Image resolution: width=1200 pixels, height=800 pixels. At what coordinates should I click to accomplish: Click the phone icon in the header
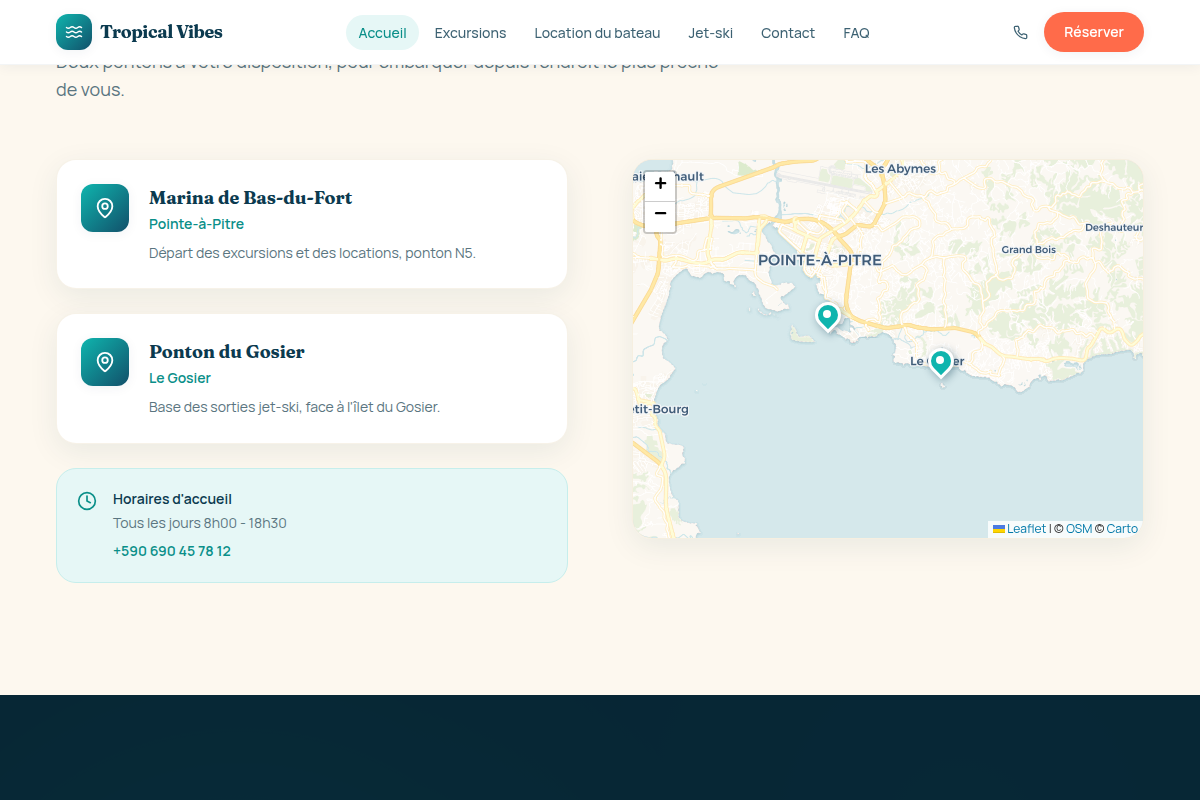[x=1020, y=32]
